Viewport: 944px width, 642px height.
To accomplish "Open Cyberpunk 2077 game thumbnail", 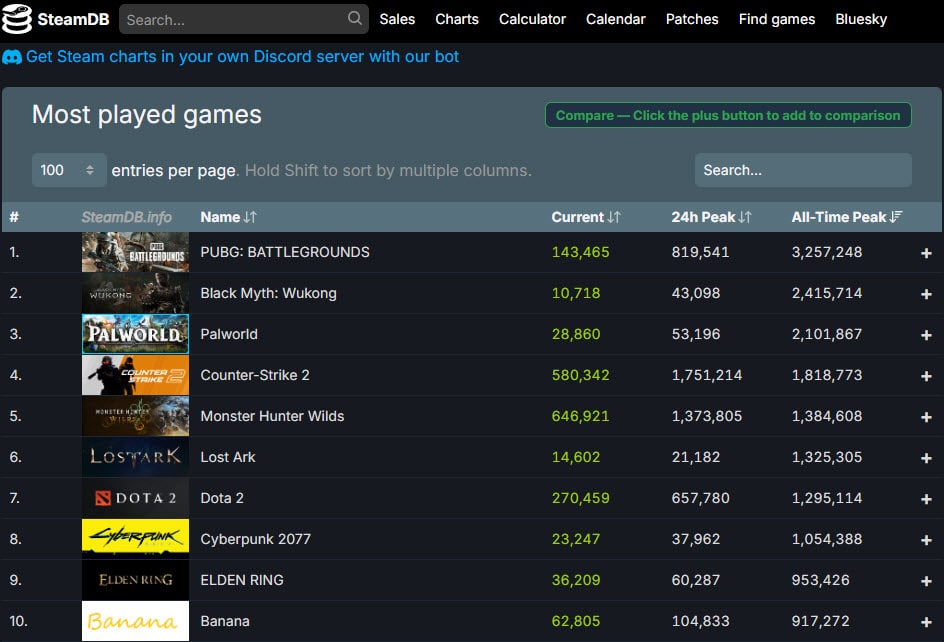I will click(135, 539).
